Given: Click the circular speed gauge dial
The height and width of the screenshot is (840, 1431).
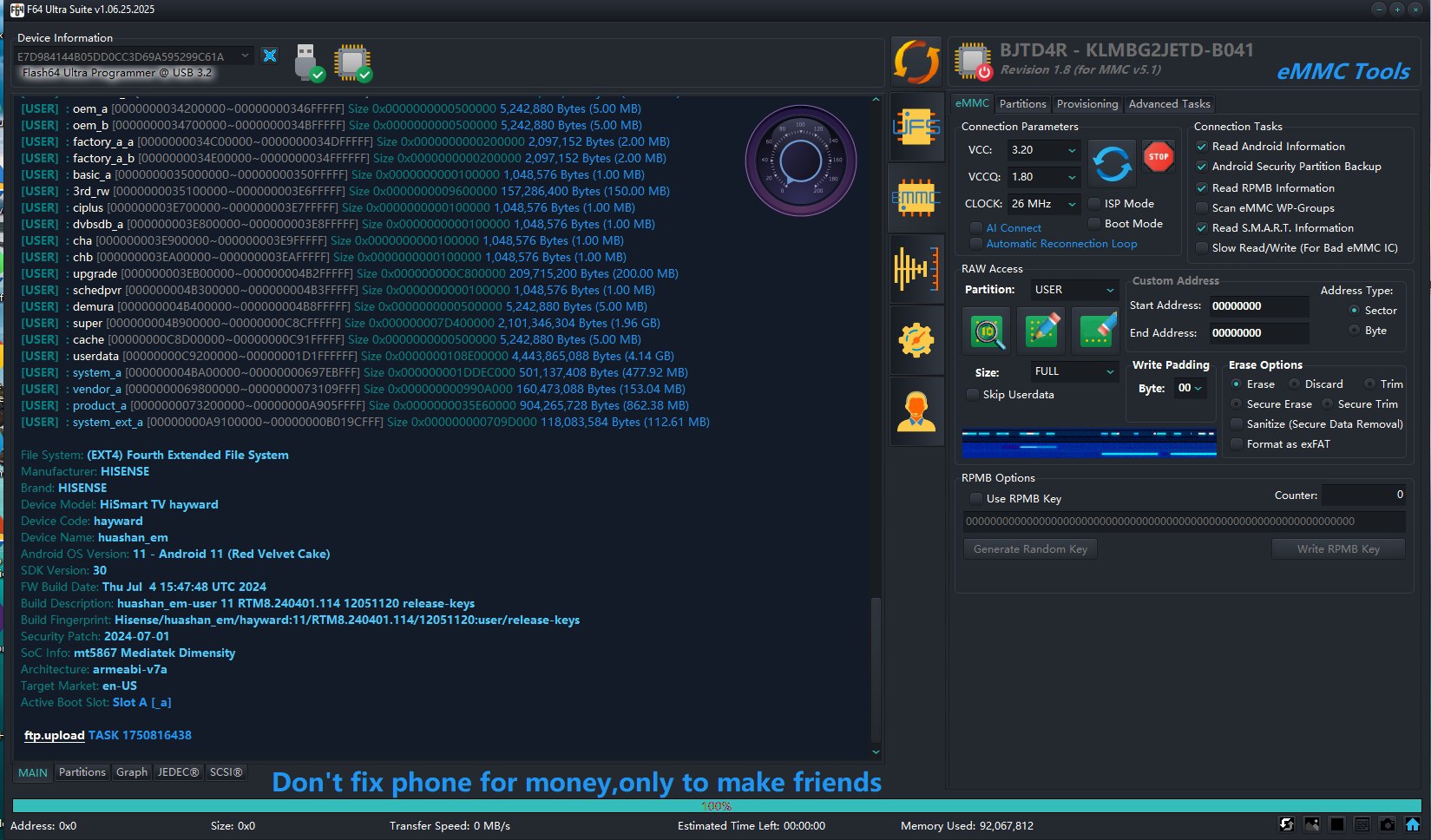Looking at the screenshot, I should click(800, 161).
